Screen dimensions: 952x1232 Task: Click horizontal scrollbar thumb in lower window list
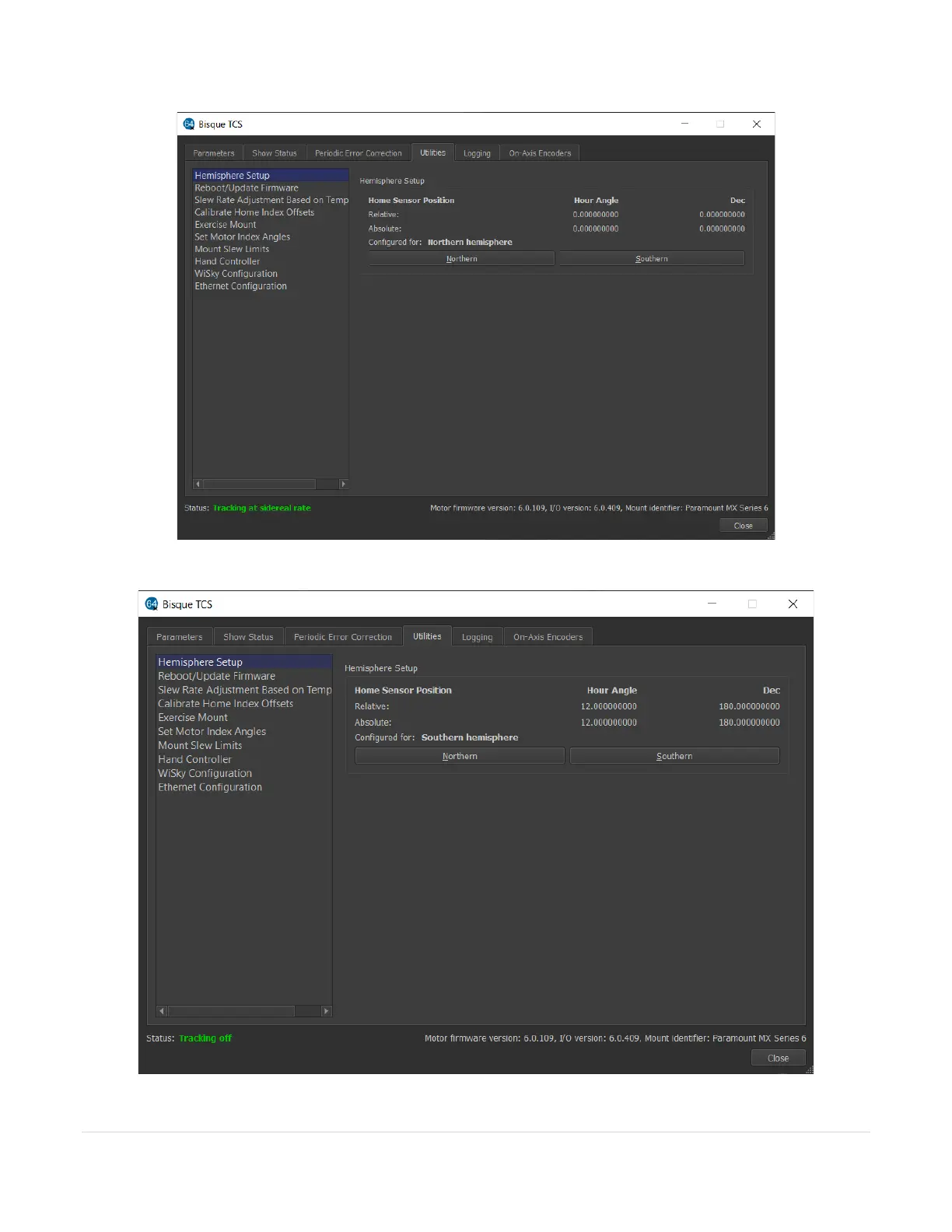coord(231,1011)
